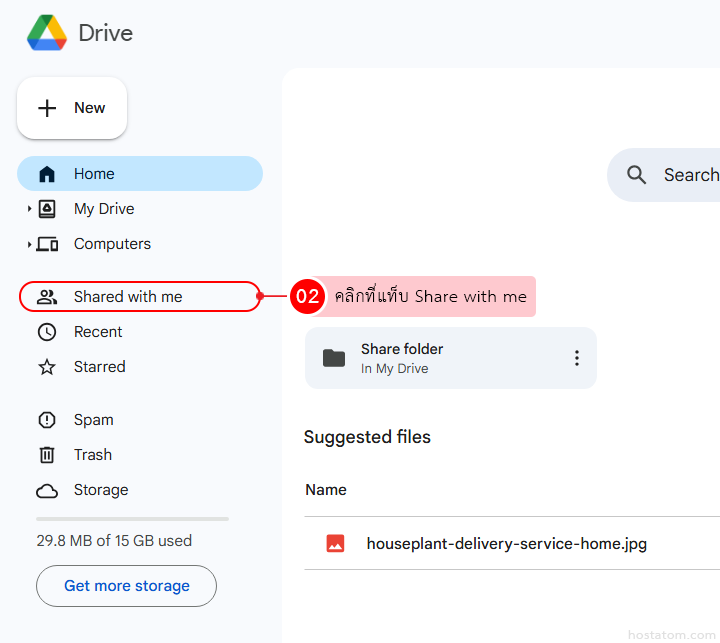Click the Search input field
The width and height of the screenshot is (720, 643).
tap(690, 175)
